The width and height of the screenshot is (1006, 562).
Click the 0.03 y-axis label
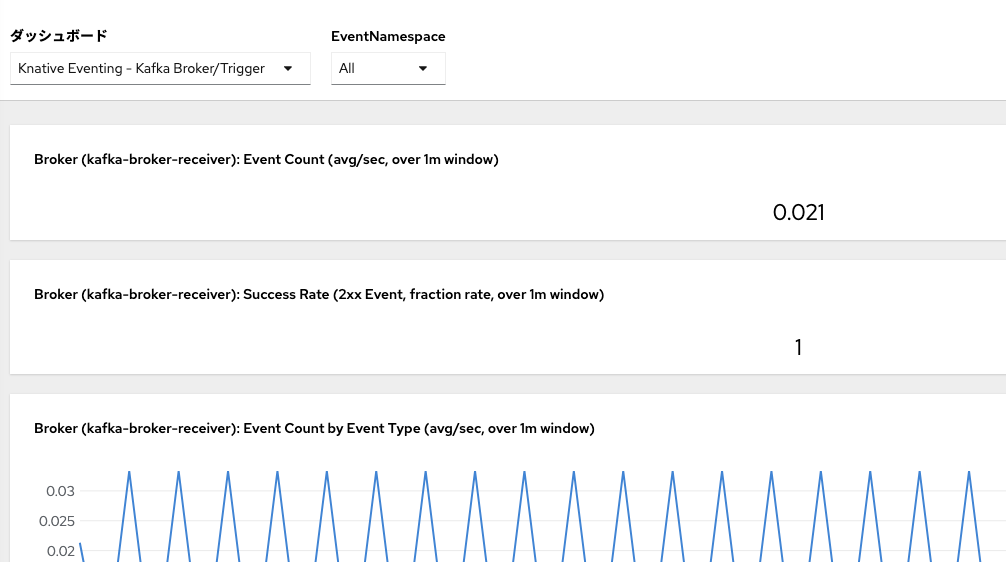tap(60, 491)
